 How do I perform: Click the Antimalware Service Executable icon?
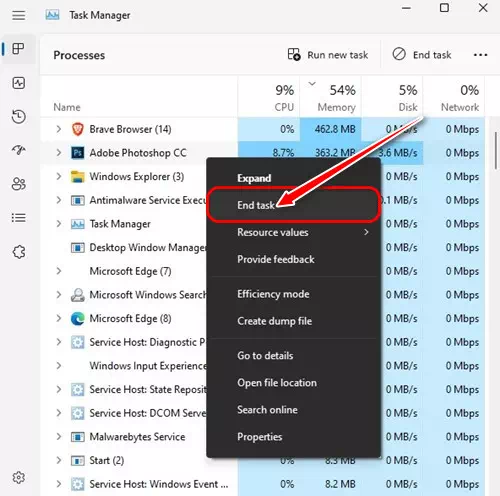78,200
